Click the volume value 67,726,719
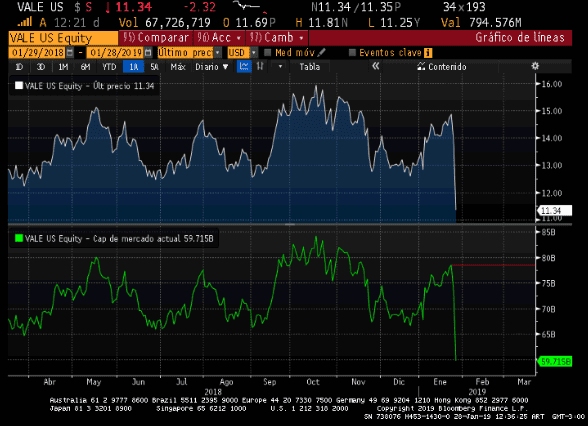The height and width of the screenshot is (426, 588). (x=178, y=22)
